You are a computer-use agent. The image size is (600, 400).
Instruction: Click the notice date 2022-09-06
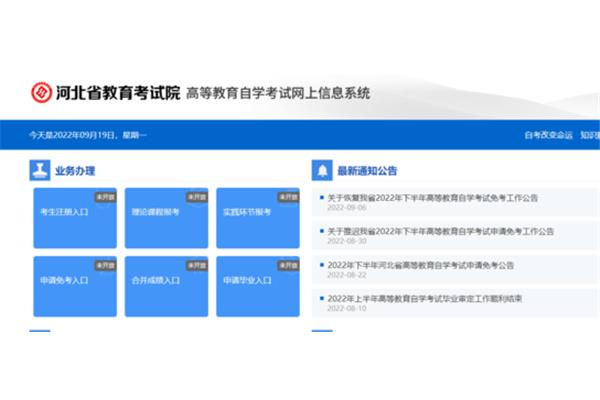pos(347,207)
